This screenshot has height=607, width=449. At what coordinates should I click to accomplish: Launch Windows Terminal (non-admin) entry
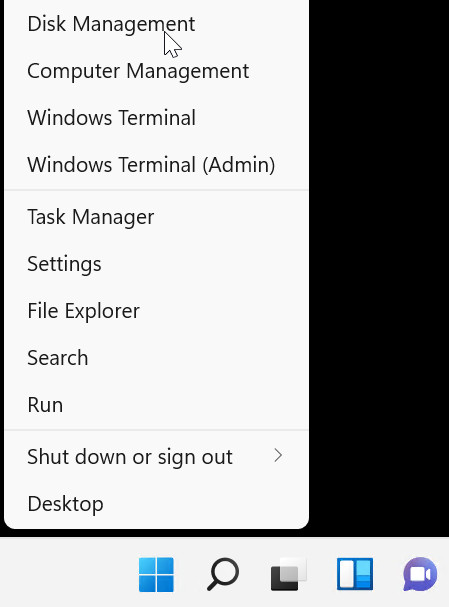[x=156, y=118]
